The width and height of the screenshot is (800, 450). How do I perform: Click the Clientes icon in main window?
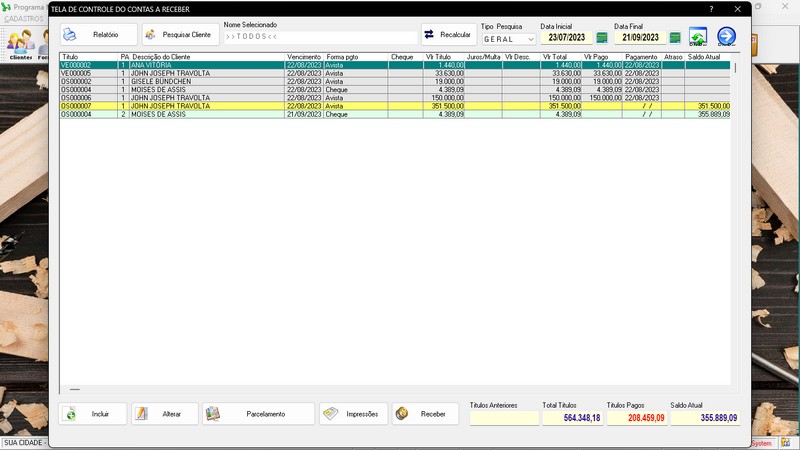coord(20,45)
